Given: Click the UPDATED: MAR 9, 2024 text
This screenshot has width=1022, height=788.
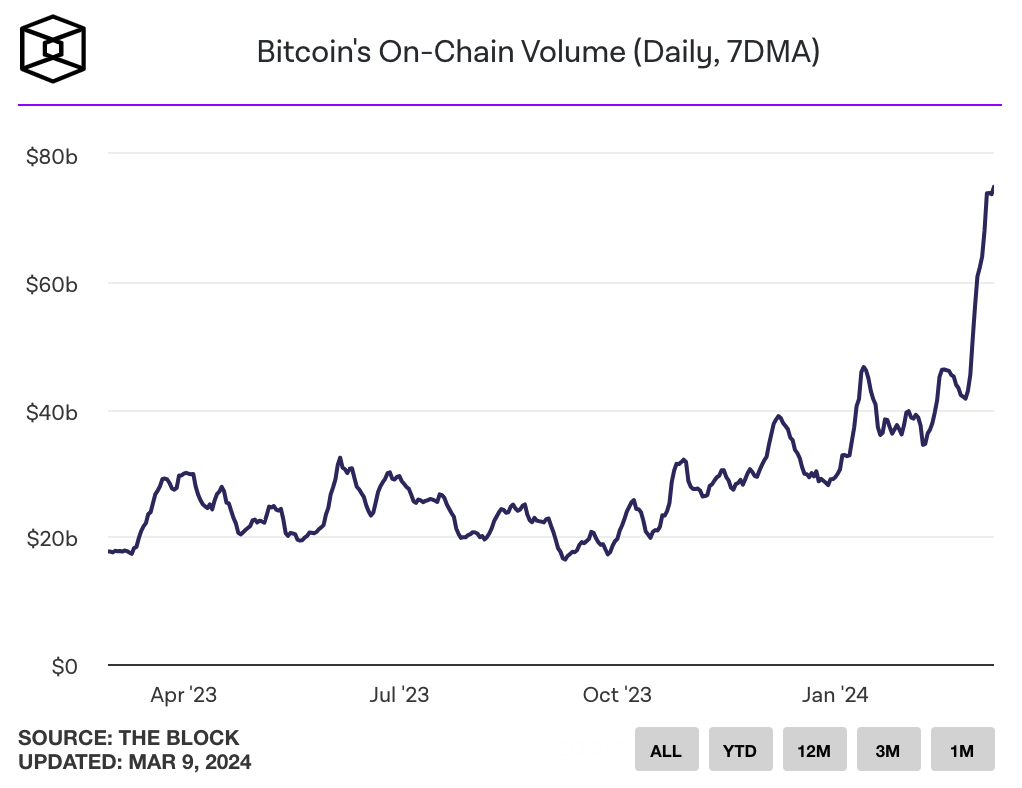Looking at the screenshot, I should tap(135, 762).
